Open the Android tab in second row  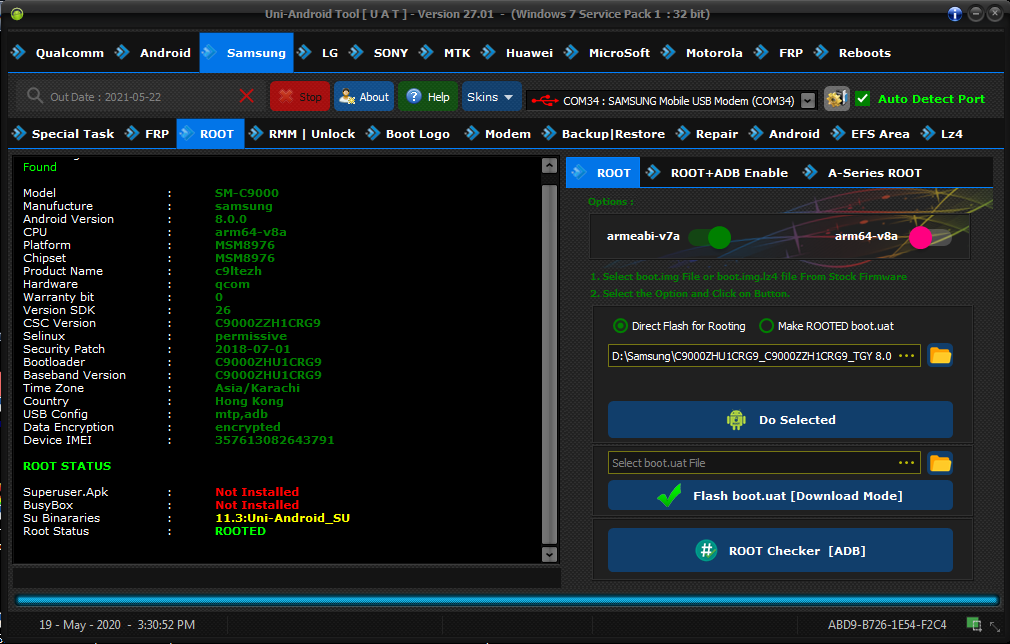tap(785, 134)
